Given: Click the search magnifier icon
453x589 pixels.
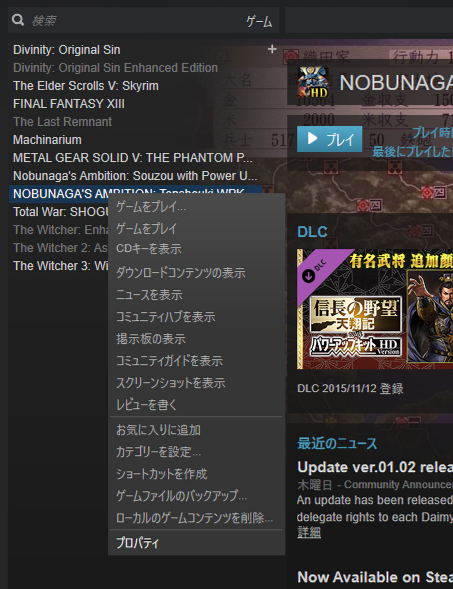Looking at the screenshot, I should click(x=18, y=20).
